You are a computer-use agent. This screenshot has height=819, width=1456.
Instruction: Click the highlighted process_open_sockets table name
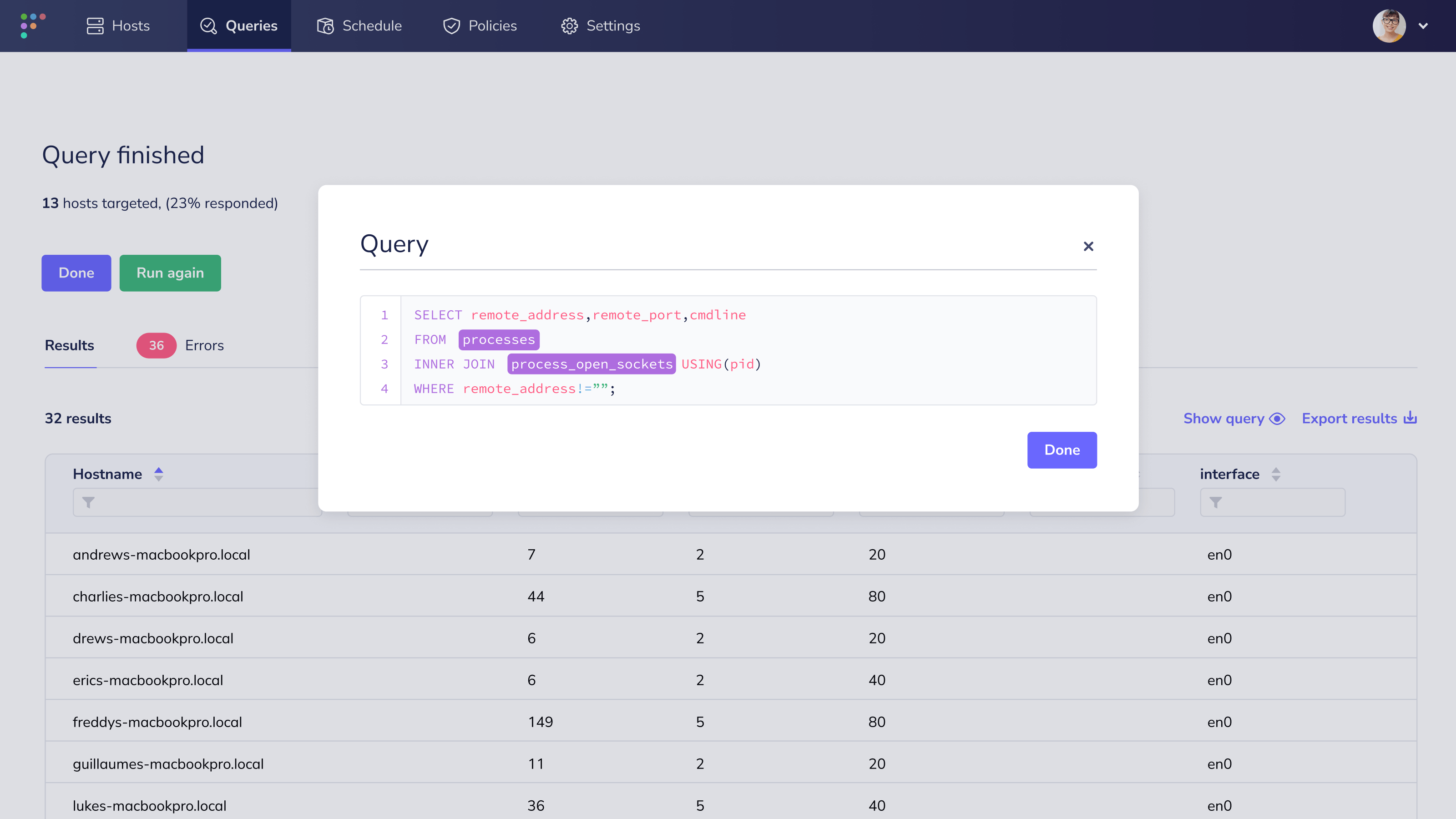[x=592, y=364]
